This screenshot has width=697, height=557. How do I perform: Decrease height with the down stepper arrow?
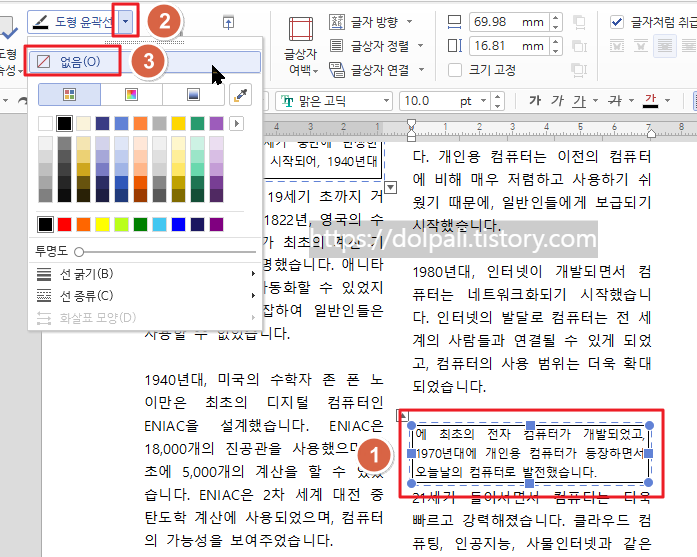[556, 51]
